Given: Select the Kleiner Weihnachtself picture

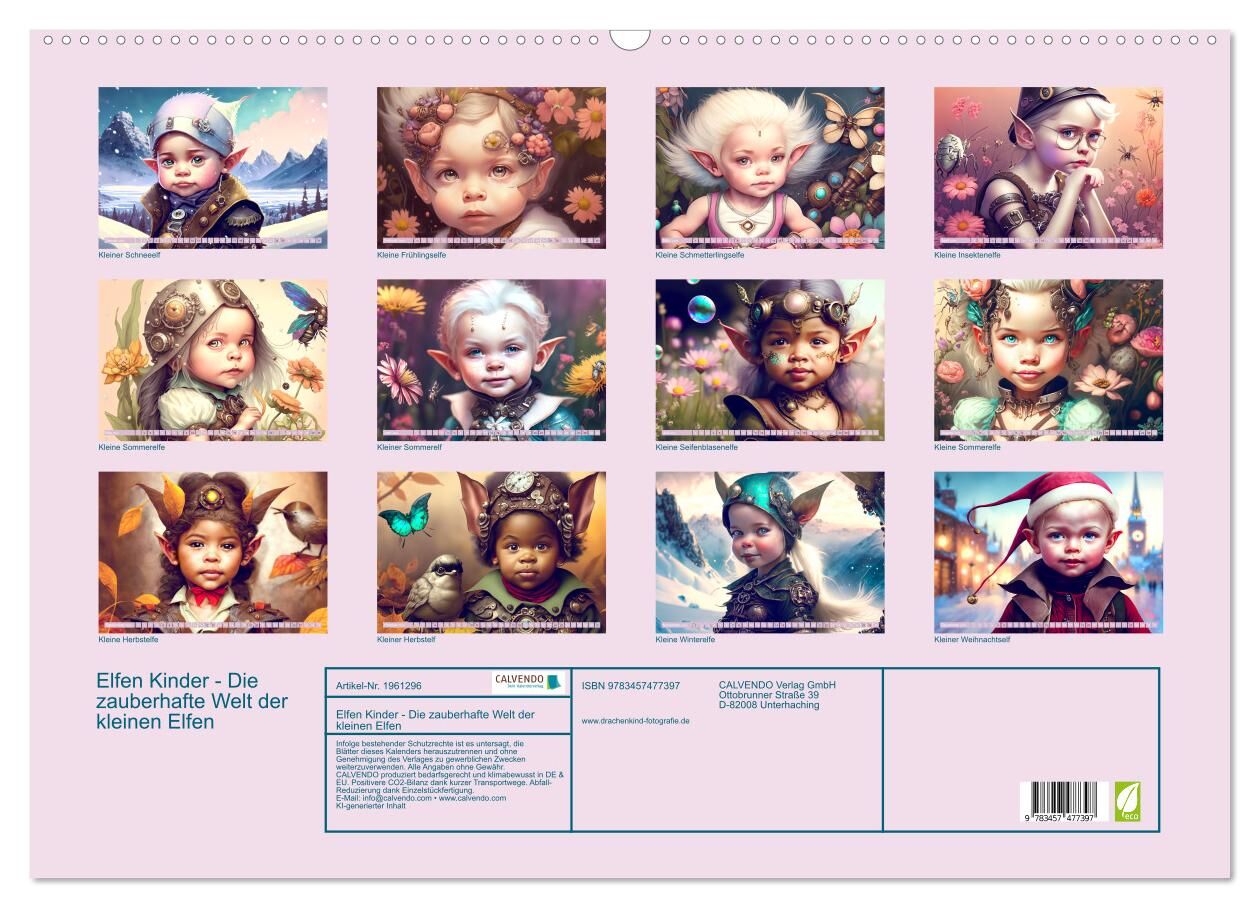Looking at the screenshot, I should click(1048, 552).
